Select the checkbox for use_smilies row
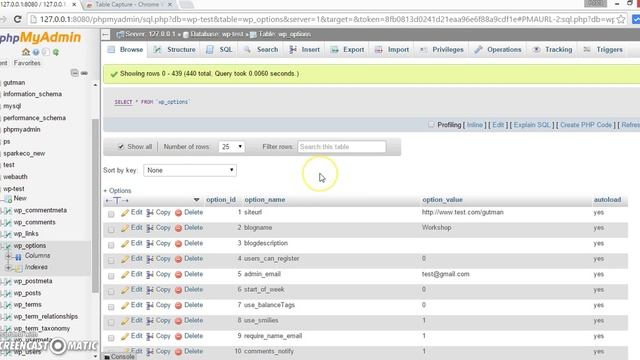 (111, 322)
